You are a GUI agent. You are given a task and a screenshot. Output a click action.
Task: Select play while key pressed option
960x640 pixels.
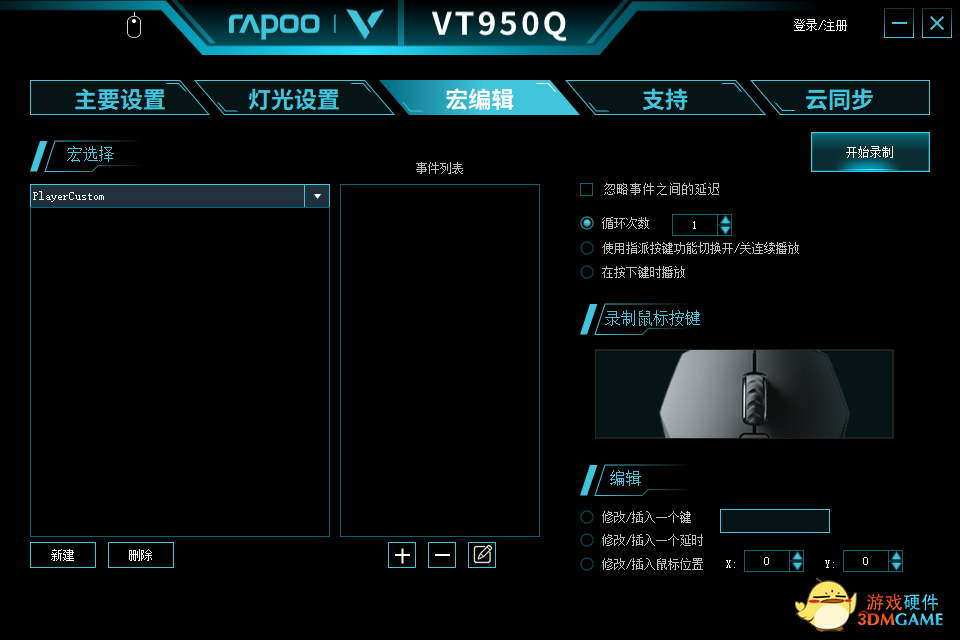point(587,272)
